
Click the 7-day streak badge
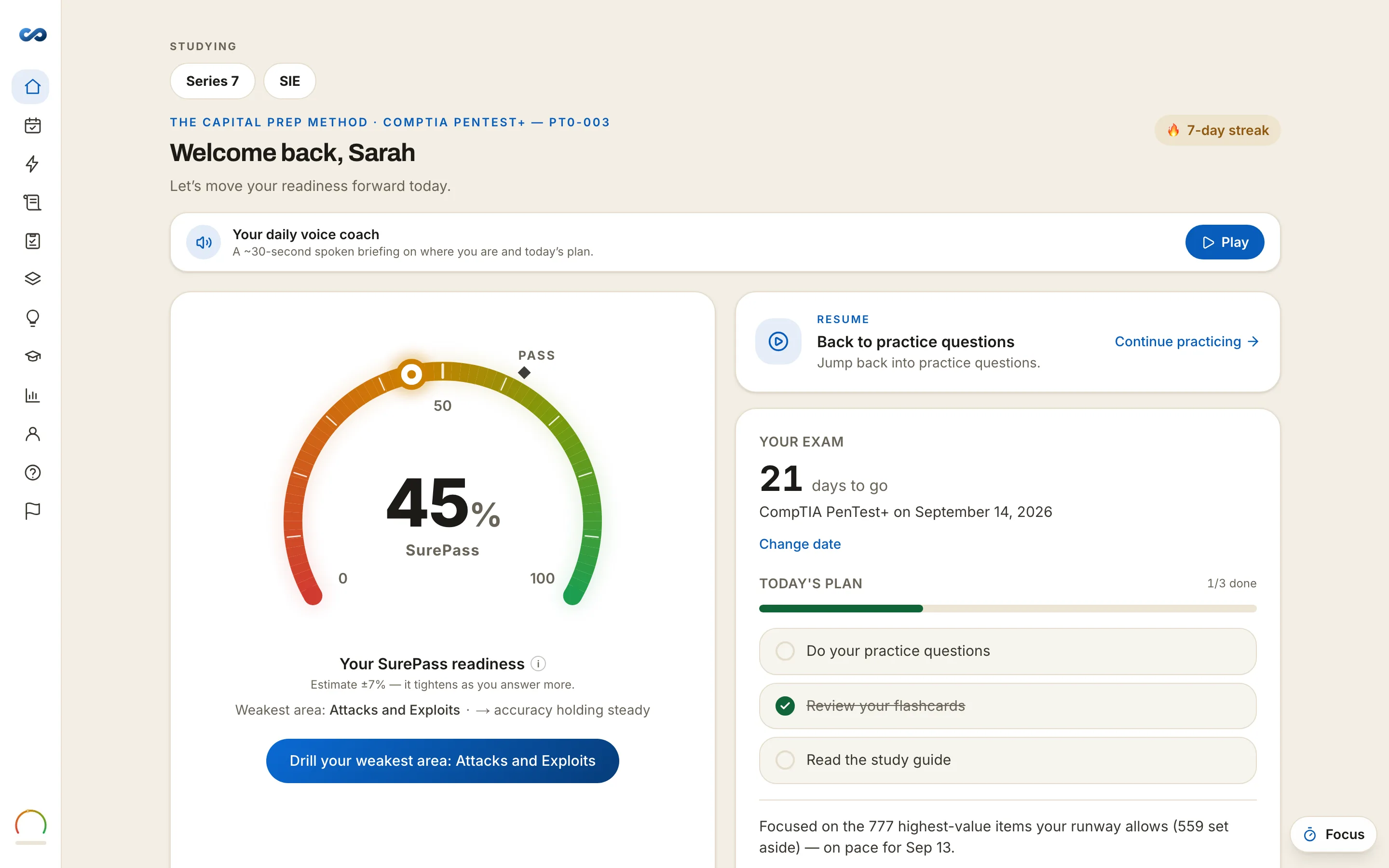coord(1217,130)
